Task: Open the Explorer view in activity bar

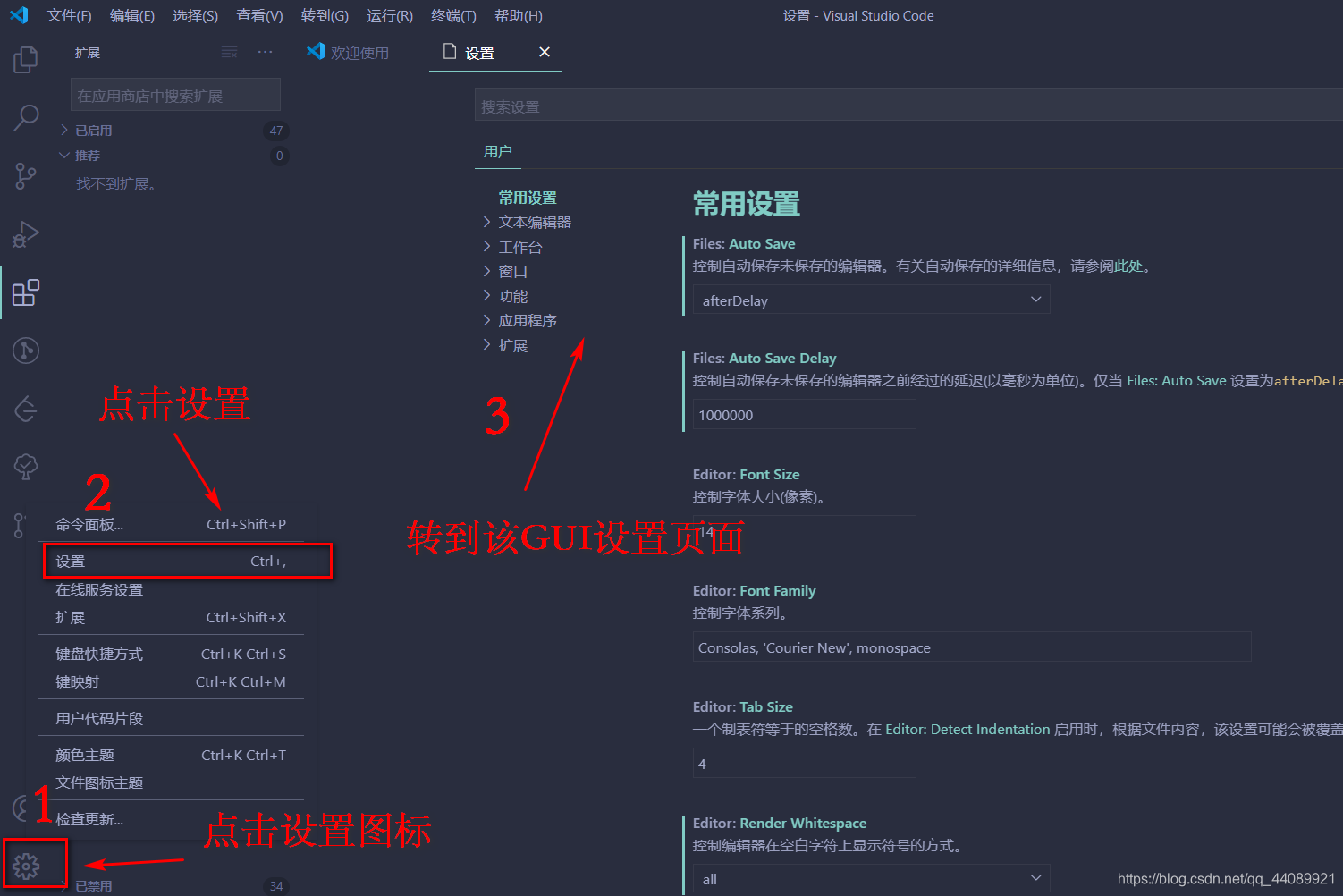Action: click(26, 61)
